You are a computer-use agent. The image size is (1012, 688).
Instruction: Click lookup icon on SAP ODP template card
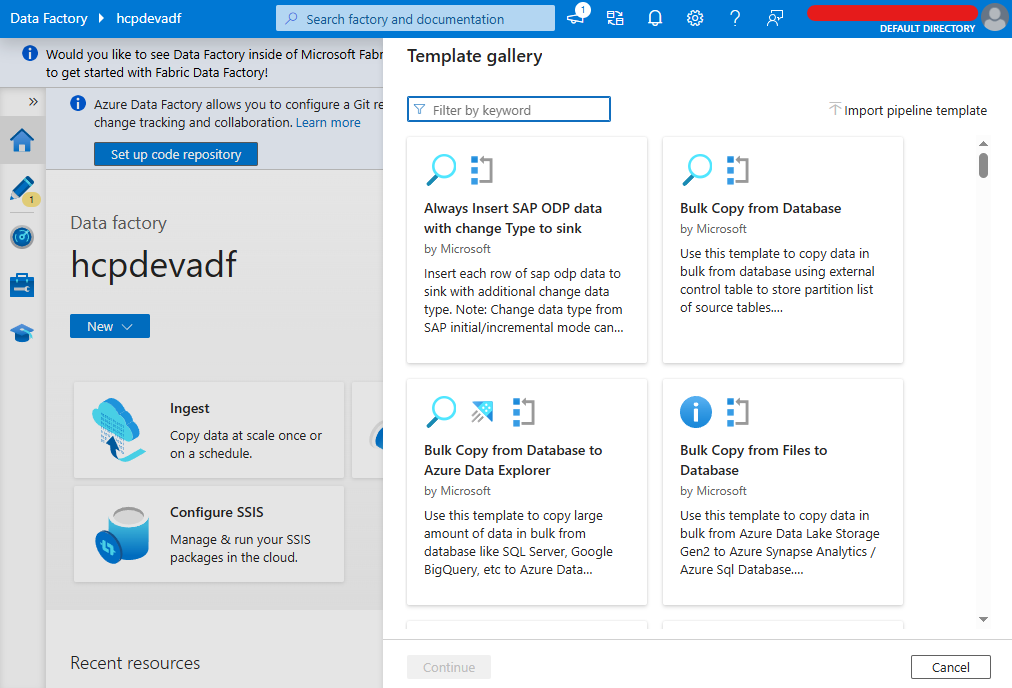[441, 170]
